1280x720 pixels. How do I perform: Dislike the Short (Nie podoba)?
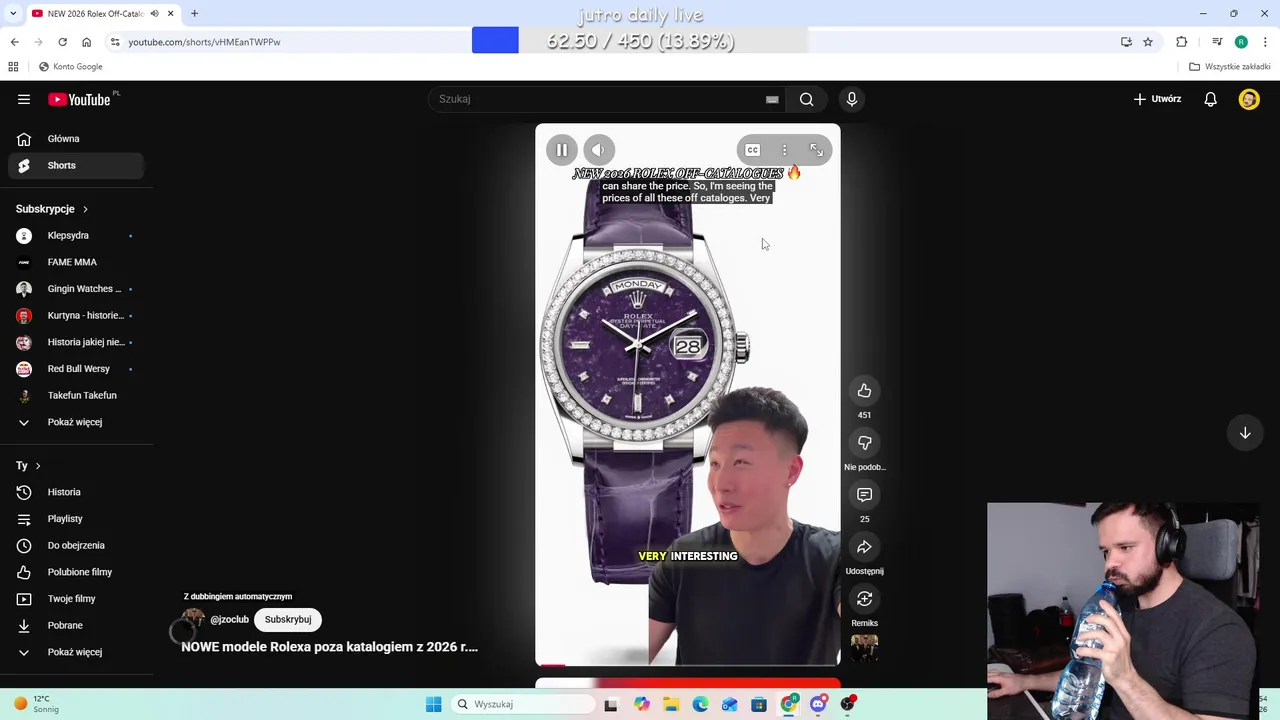coord(864,443)
